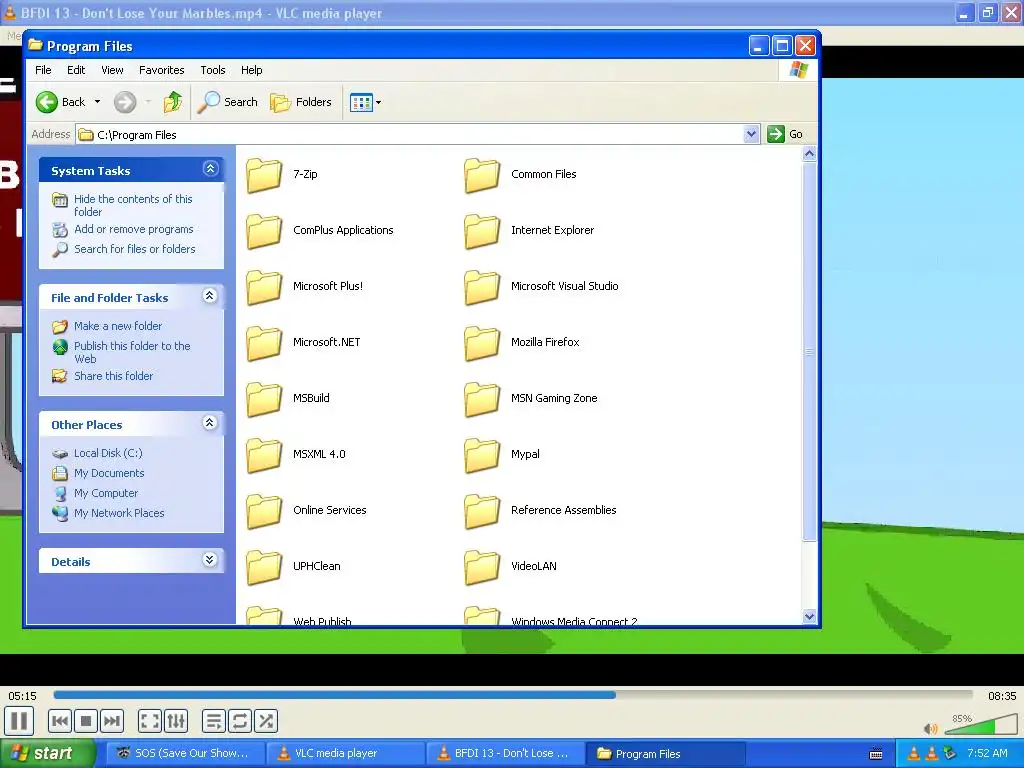Click Publish this folder to the Web
1024x768 pixels.
(x=132, y=352)
